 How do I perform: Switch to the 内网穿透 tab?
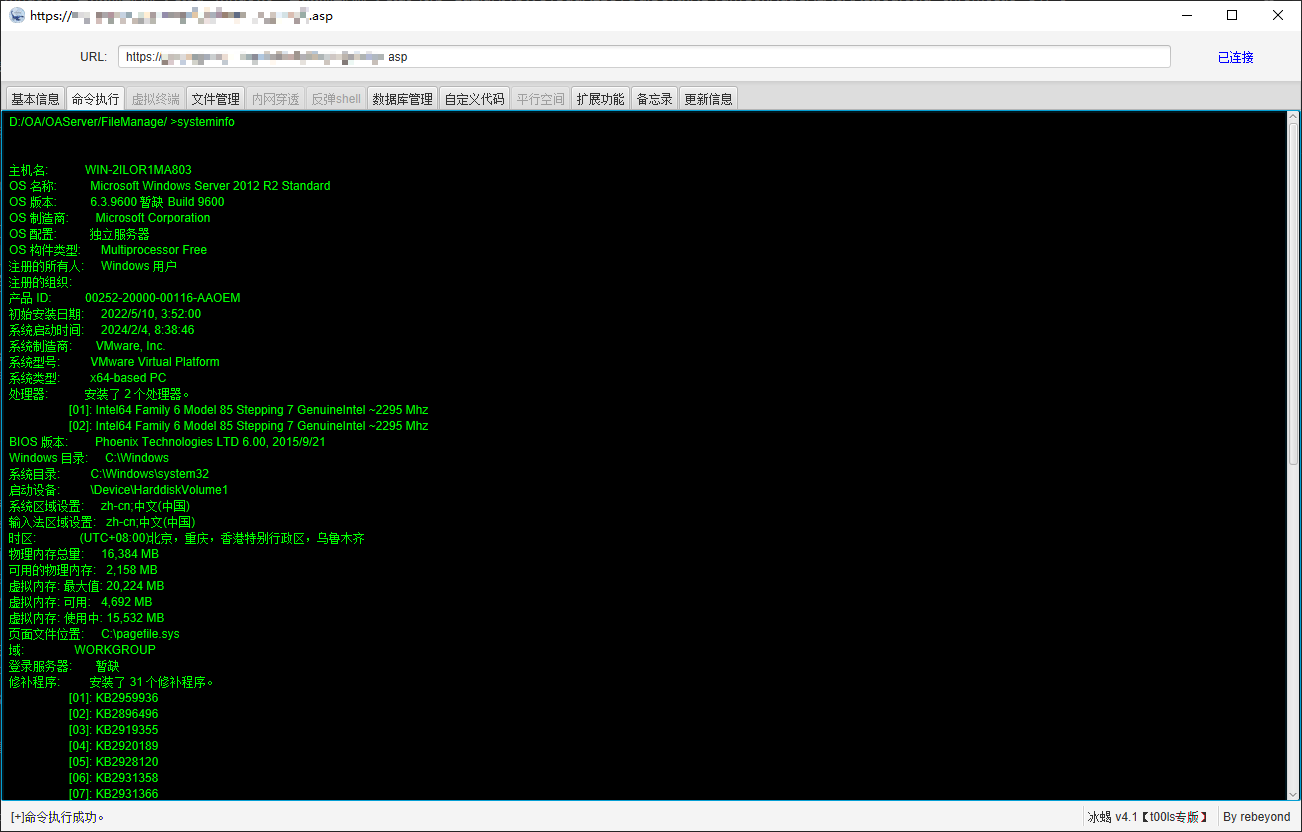275,99
